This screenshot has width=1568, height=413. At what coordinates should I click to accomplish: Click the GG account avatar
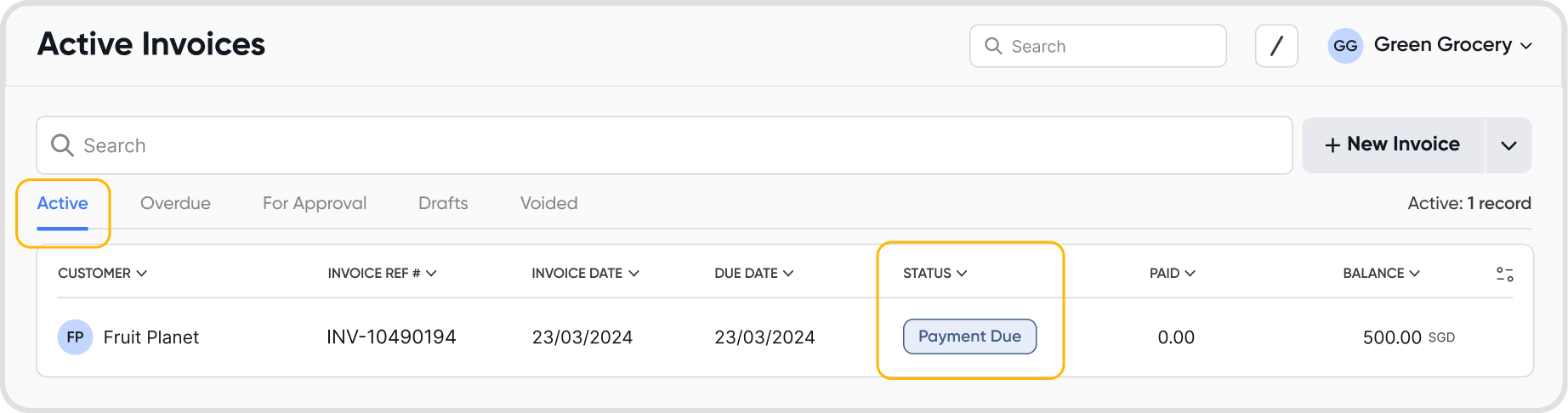point(1345,46)
